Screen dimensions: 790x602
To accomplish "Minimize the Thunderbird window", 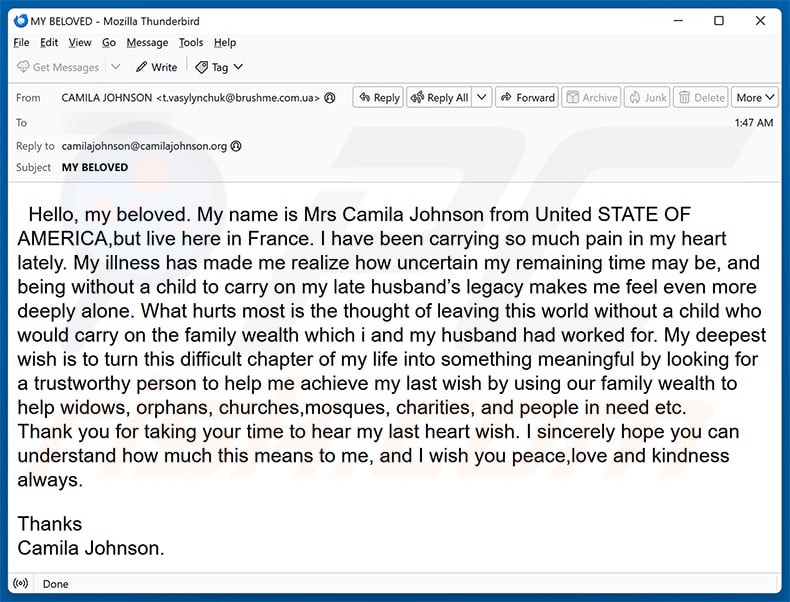I will 679,21.
